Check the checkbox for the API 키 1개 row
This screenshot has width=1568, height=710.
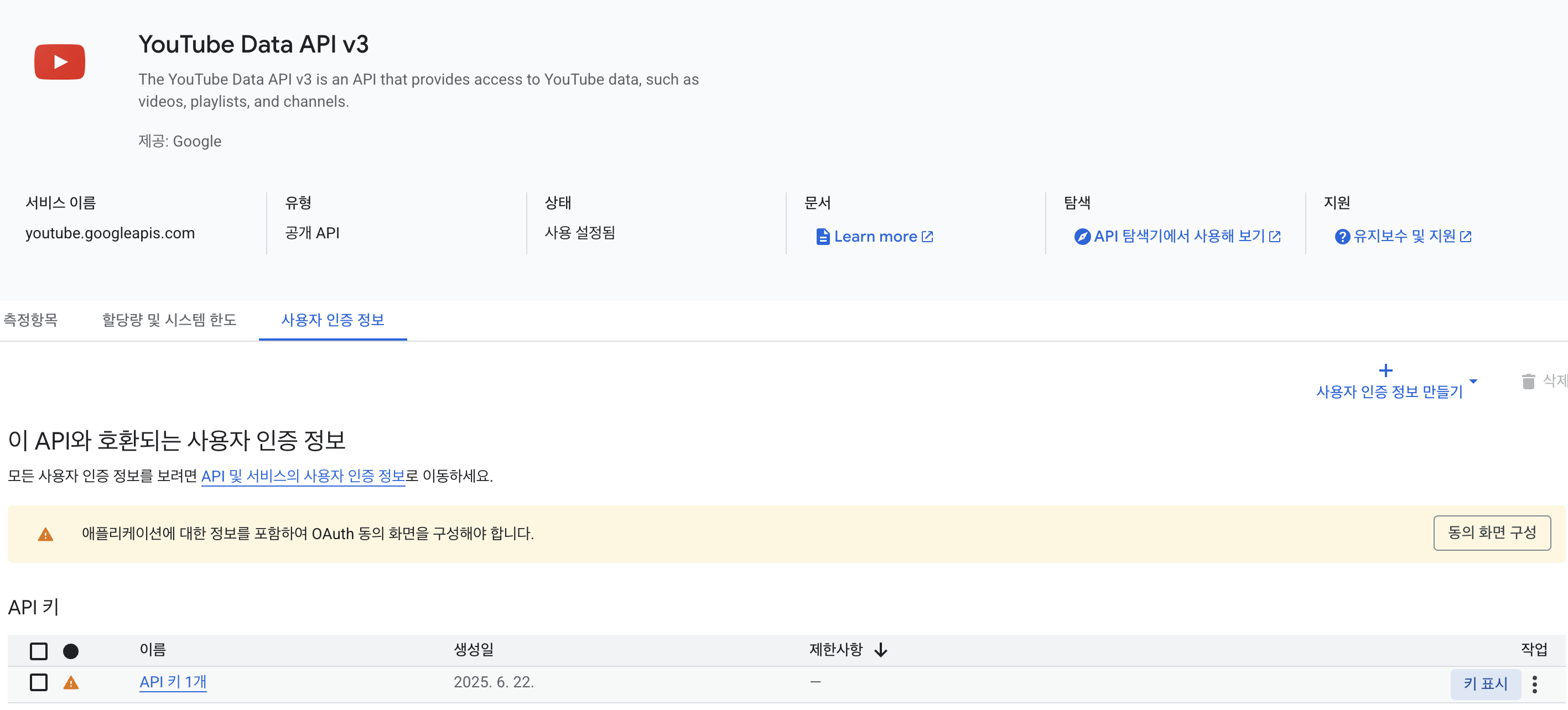pos(39,682)
